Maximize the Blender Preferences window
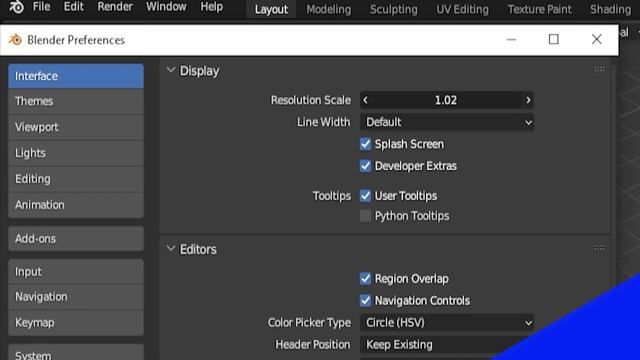Viewport: 640px width, 360px height. point(553,40)
